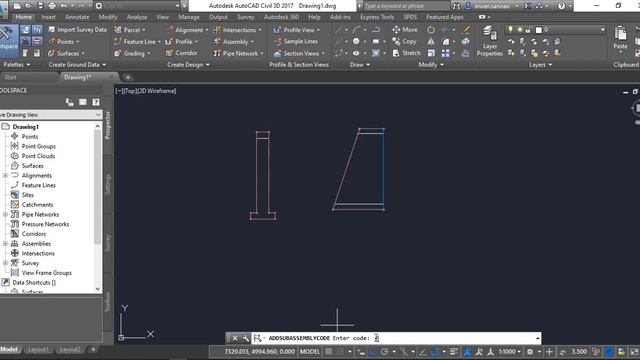Image resolution: width=640 pixels, height=360 pixels.
Task: Open the Surfaces tool
Action: (66, 53)
